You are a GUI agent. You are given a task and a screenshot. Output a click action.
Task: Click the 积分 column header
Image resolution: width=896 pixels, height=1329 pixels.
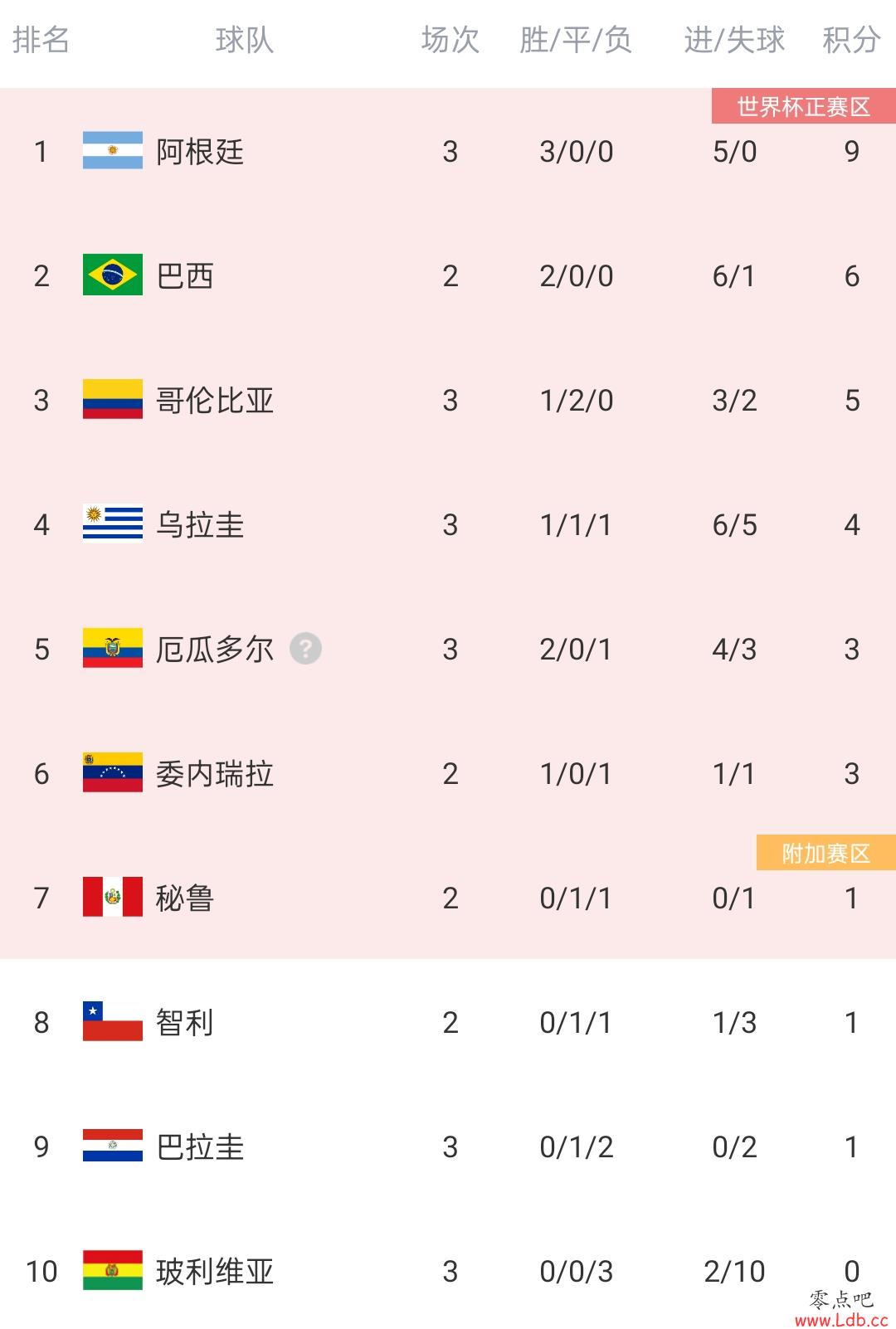click(x=851, y=40)
